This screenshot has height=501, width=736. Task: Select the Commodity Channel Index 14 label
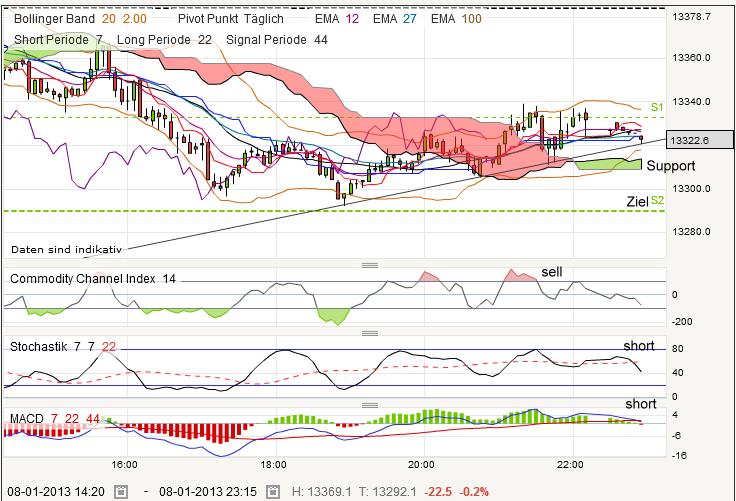93,279
